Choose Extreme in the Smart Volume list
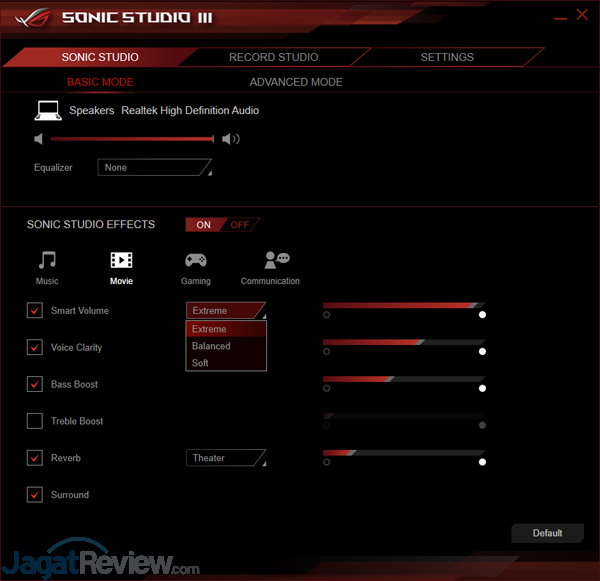 pyautogui.click(x=226, y=329)
